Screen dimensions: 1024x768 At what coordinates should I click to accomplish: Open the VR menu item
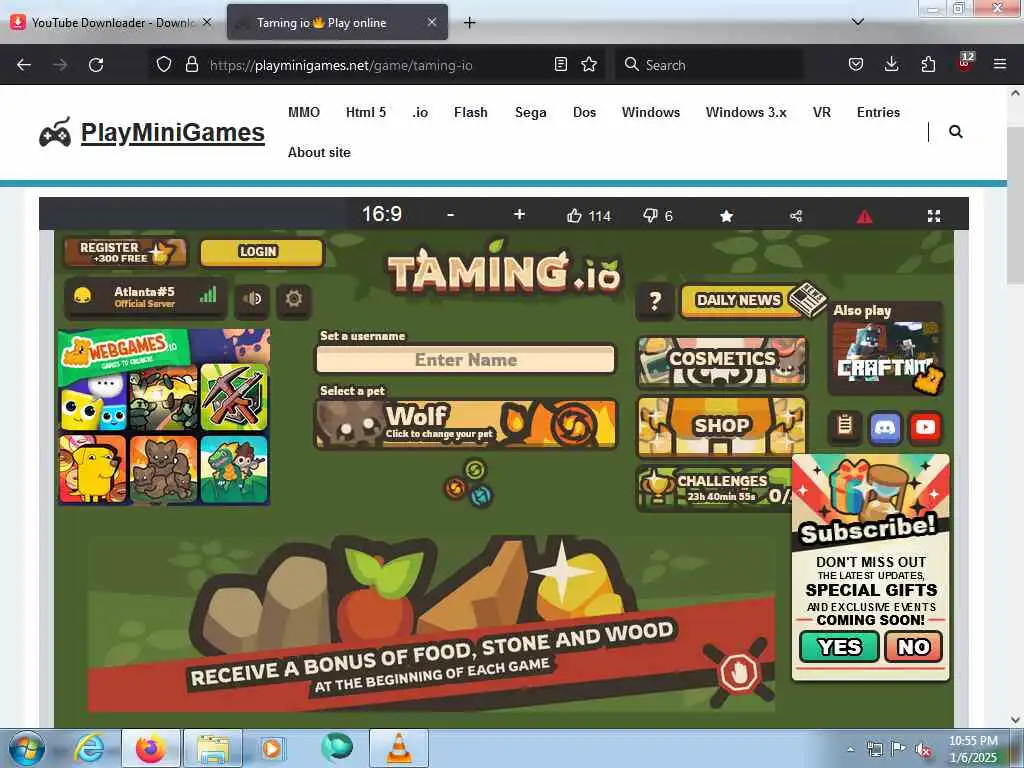point(822,112)
